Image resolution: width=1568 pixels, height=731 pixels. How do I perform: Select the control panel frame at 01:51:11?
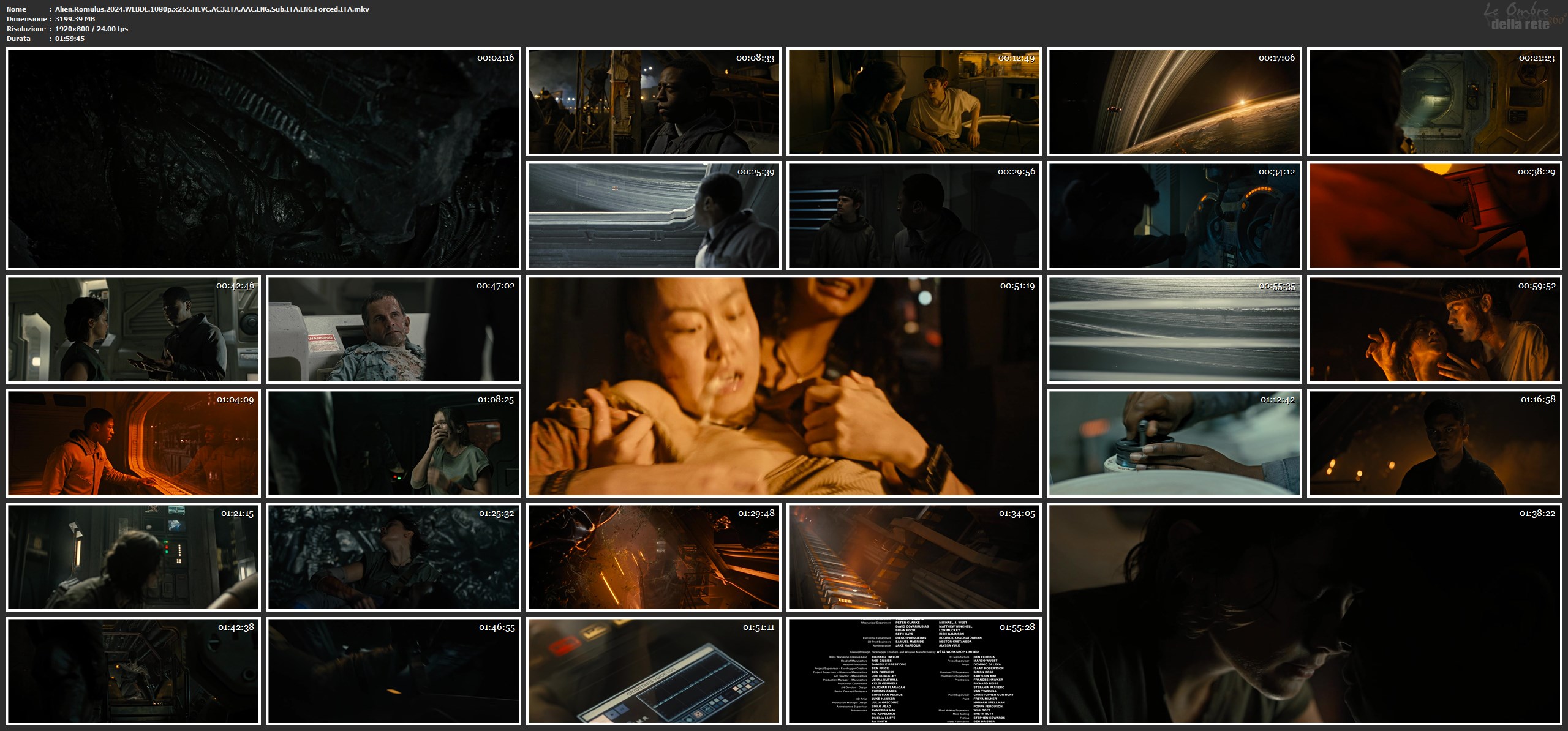pyautogui.click(x=654, y=671)
